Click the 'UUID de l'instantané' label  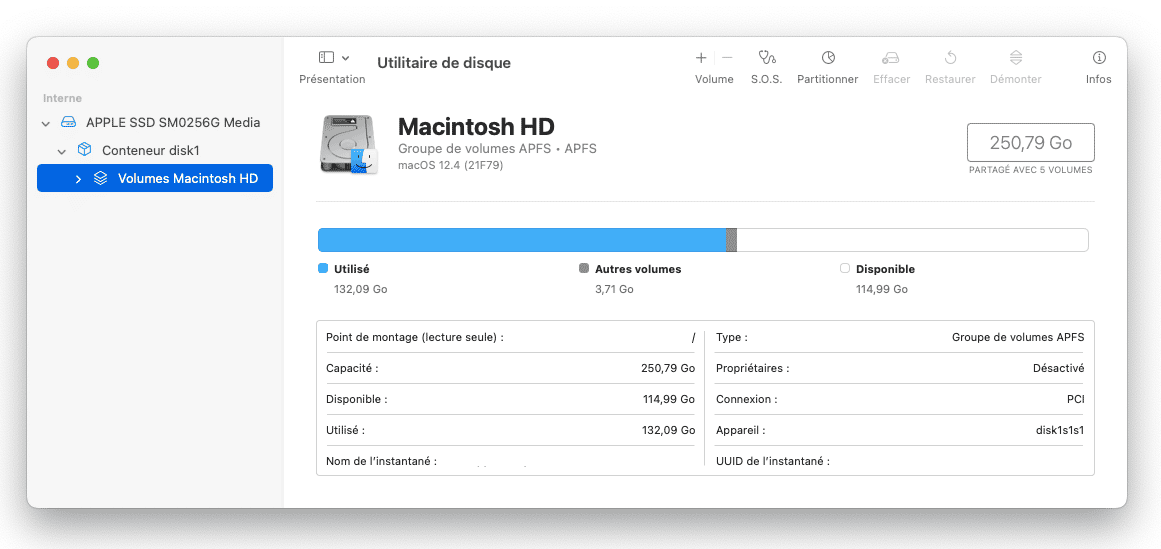772,461
